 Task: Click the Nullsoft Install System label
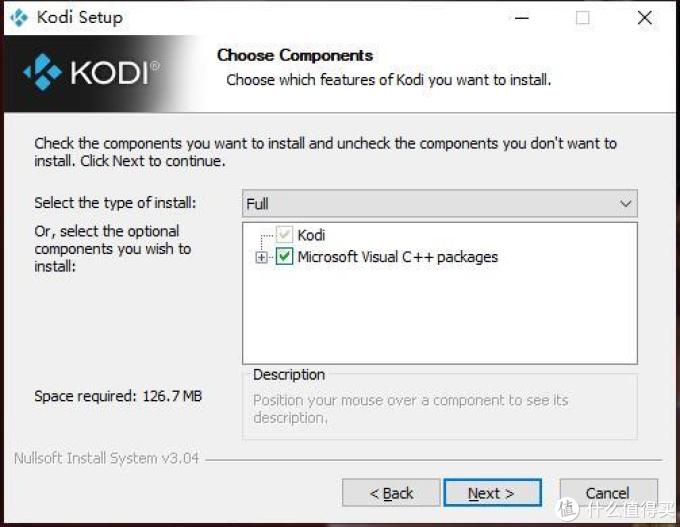pos(106,458)
